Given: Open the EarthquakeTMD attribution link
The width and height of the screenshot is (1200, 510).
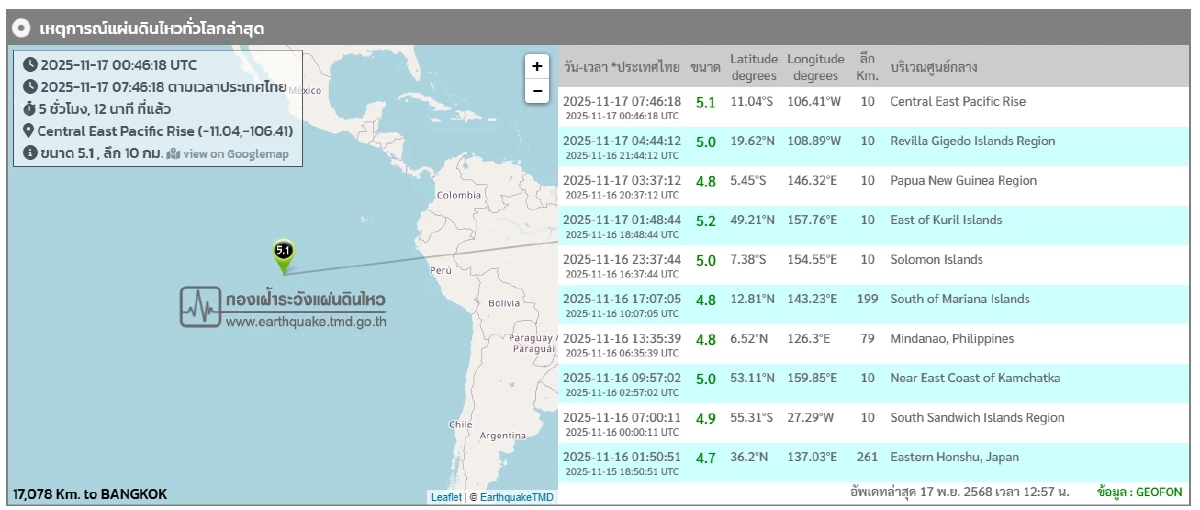Looking at the screenshot, I should pos(516,497).
